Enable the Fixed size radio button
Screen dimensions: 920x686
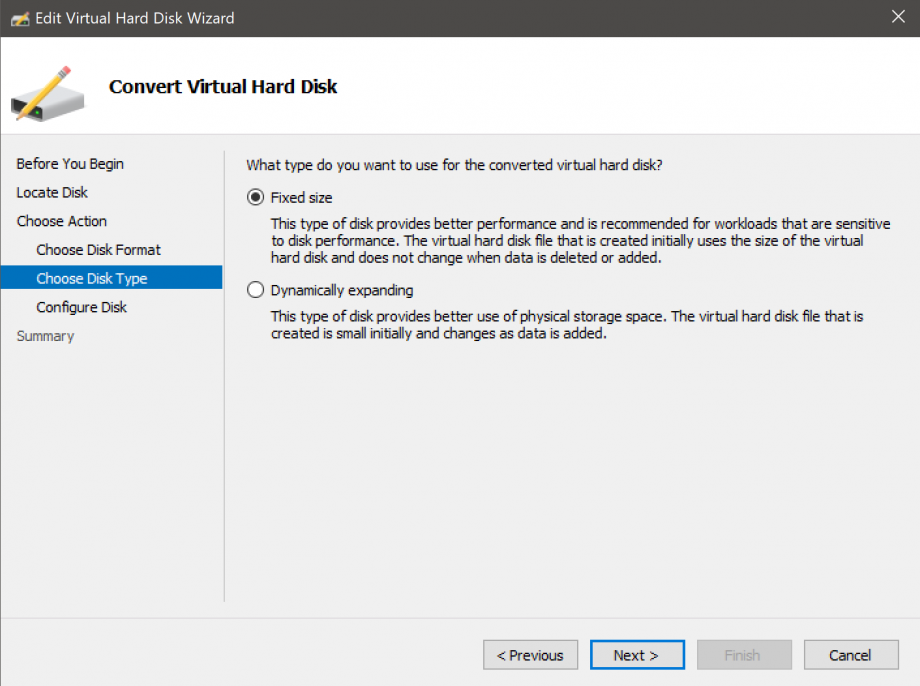(x=256, y=197)
